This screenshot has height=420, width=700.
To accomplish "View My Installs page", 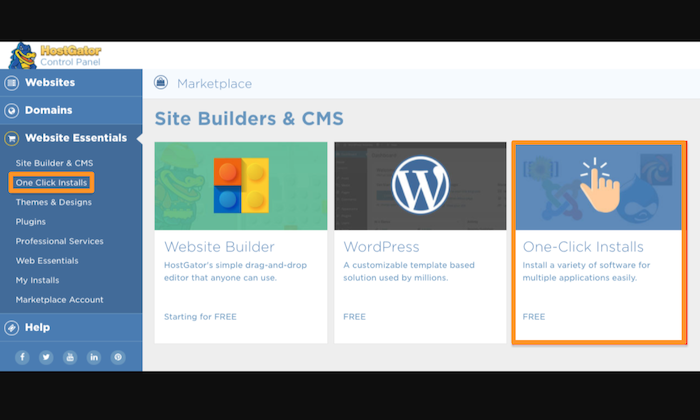I will [37, 280].
